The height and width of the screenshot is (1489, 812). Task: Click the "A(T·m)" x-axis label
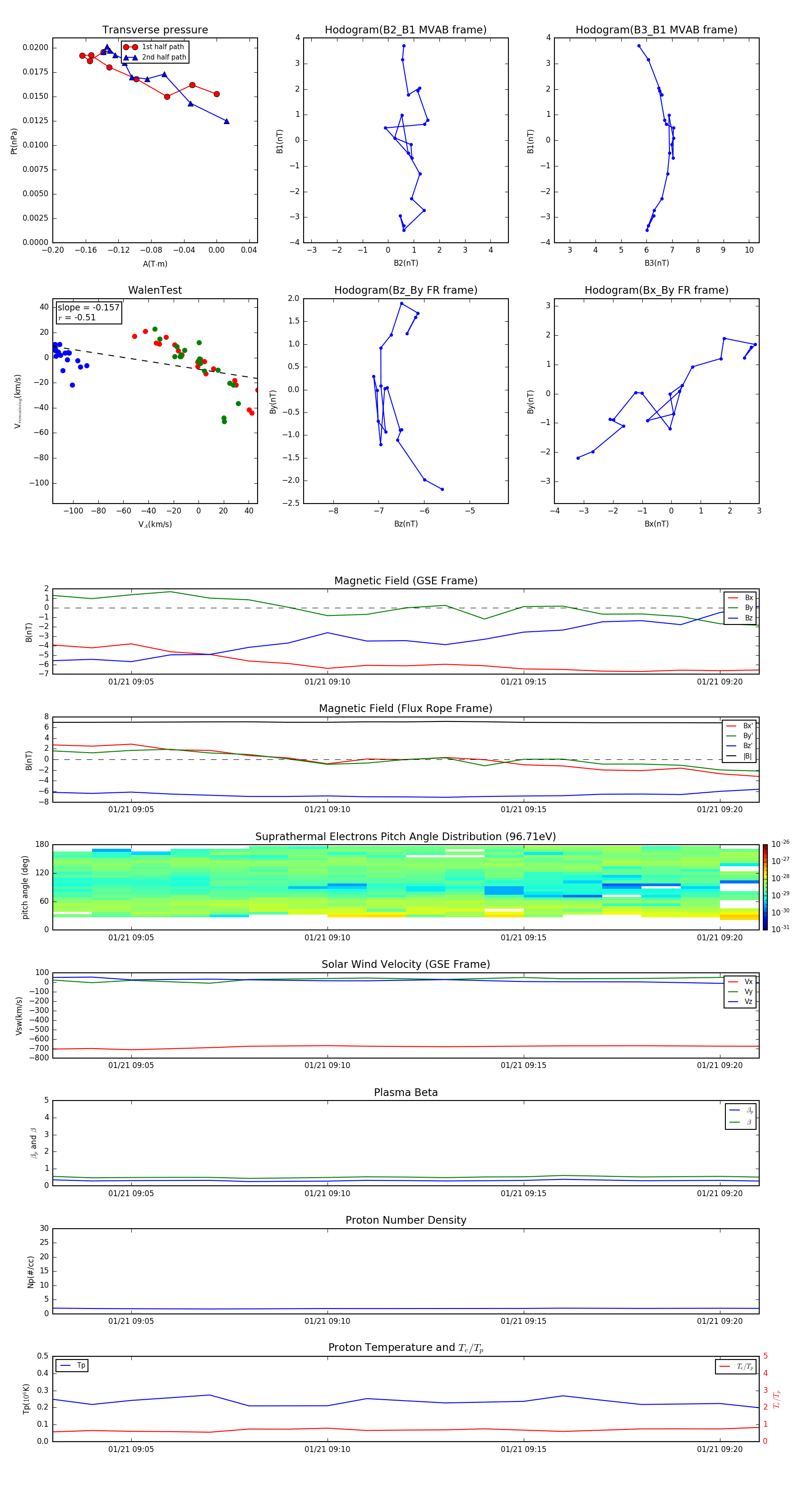point(155,264)
